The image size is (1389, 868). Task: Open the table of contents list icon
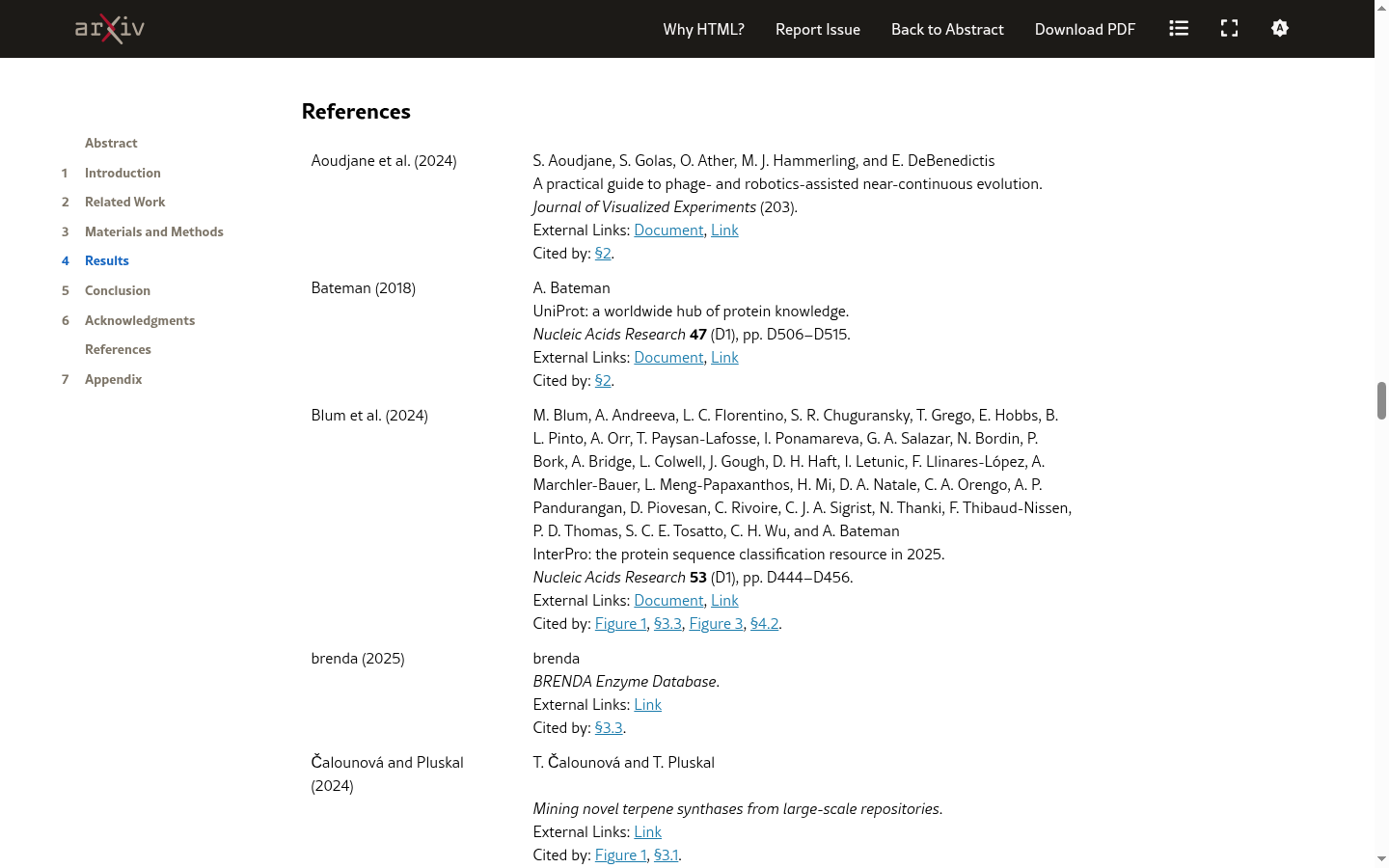point(1179,29)
